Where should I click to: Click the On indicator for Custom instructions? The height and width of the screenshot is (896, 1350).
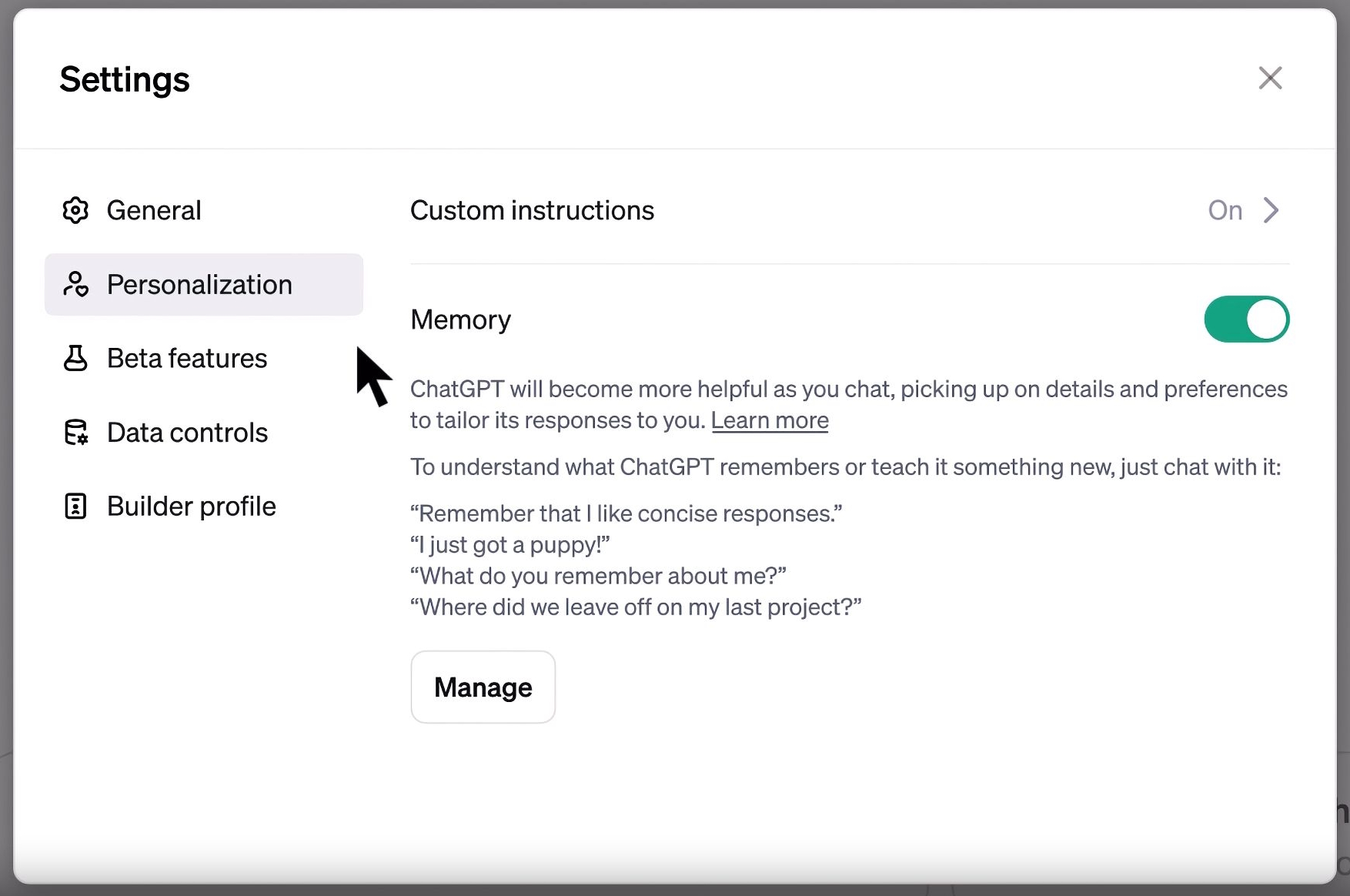coord(1225,210)
